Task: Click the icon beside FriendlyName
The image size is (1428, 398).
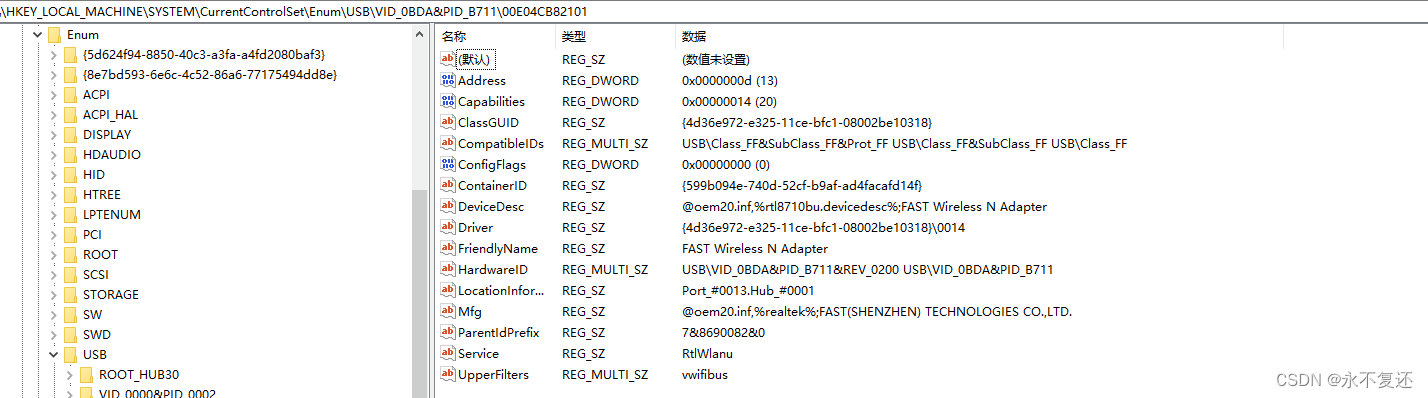Action: (448, 248)
